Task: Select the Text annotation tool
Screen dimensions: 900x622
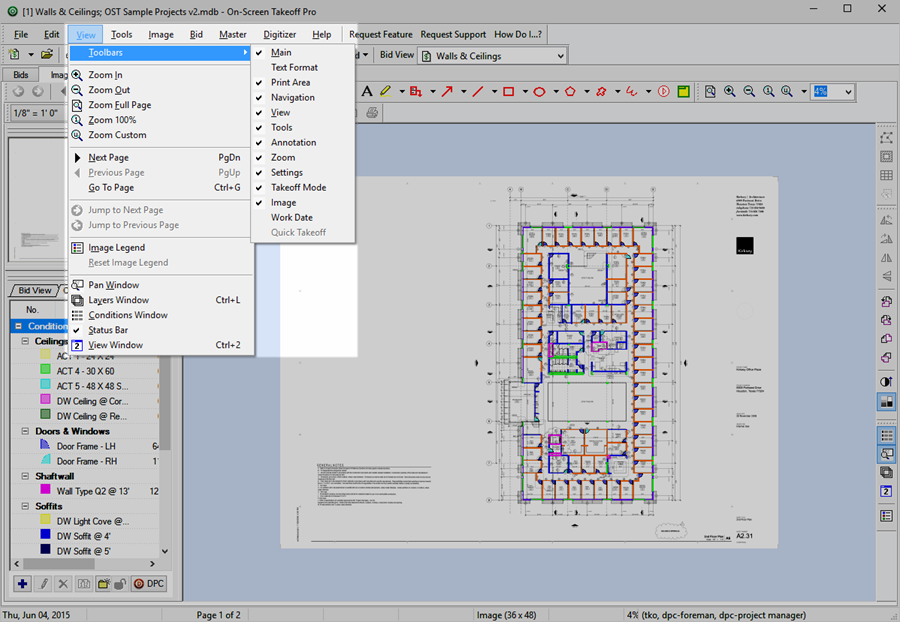Action: click(367, 91)
